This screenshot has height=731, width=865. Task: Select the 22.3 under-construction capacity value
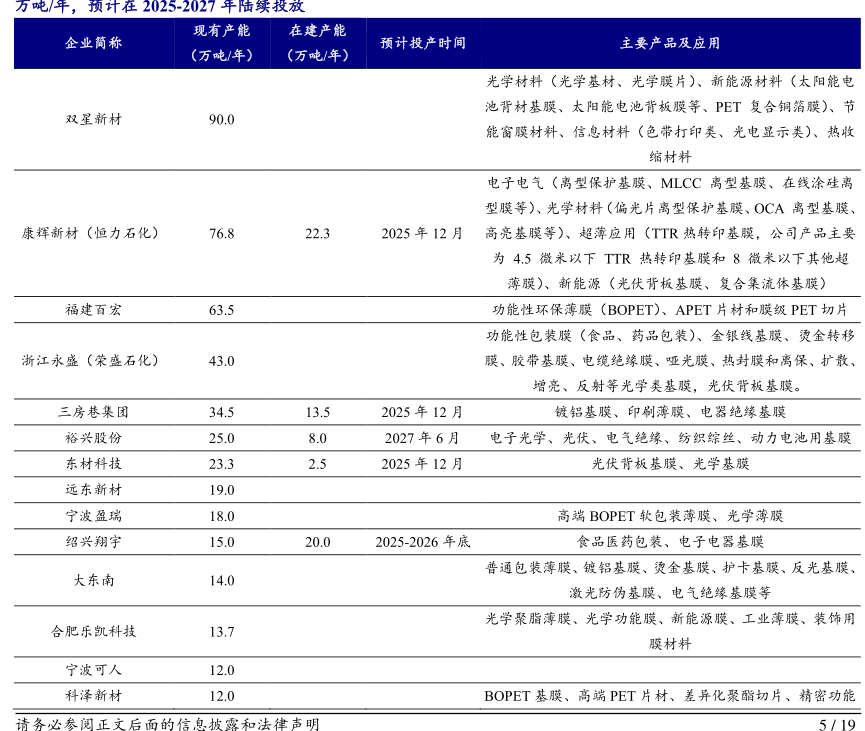click(x=317, y=233)
